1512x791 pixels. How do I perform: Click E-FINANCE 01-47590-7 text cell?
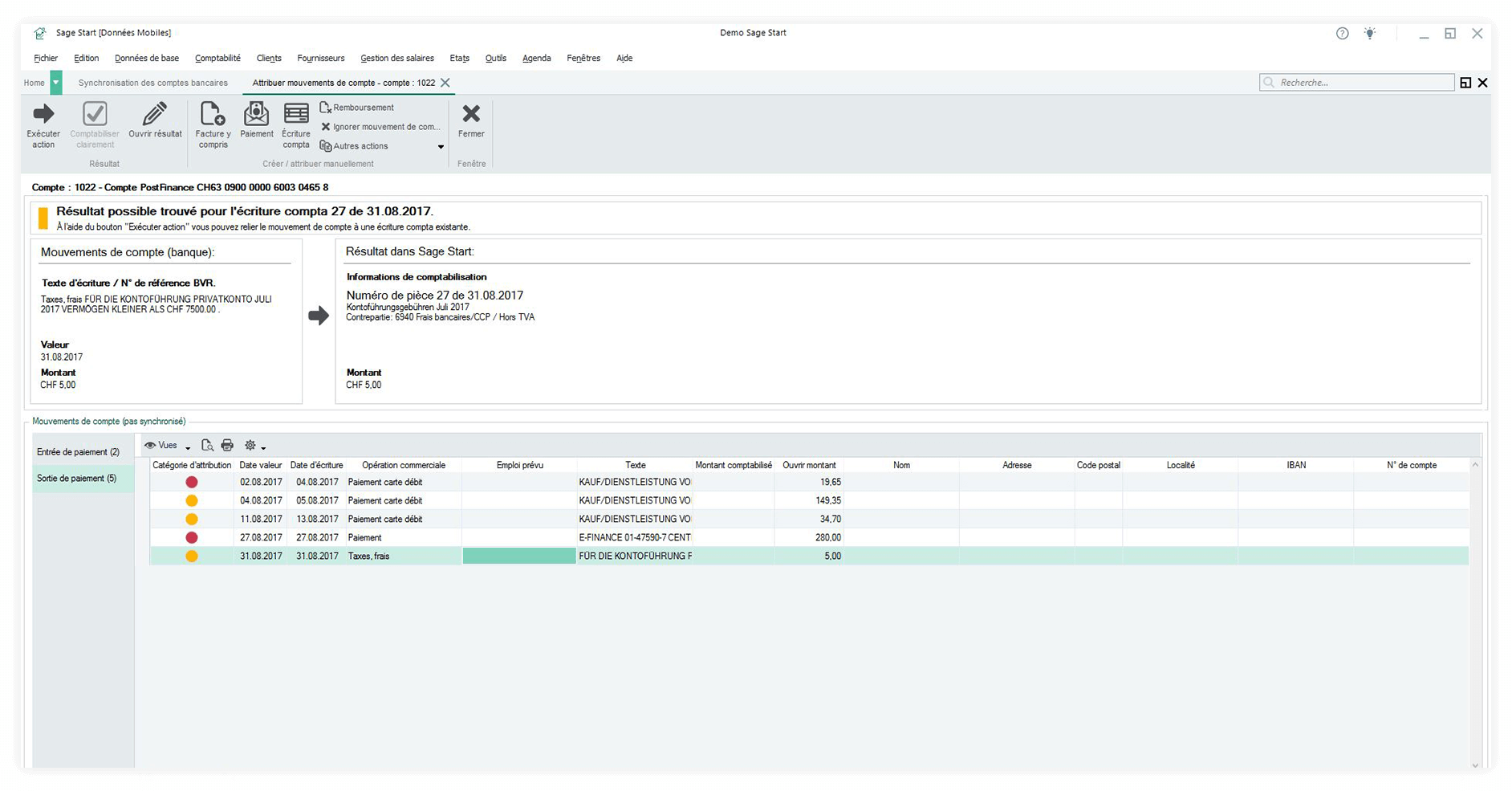click(x=635, y=538)
